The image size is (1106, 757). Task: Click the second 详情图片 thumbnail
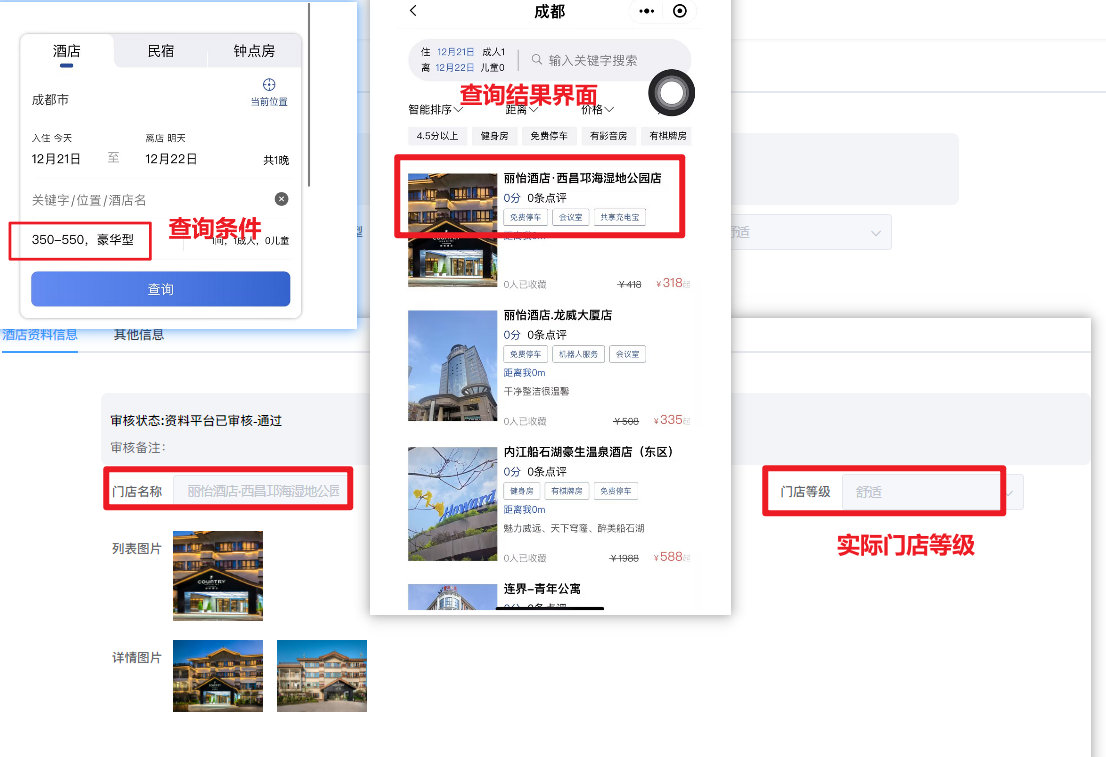(322, 675)
